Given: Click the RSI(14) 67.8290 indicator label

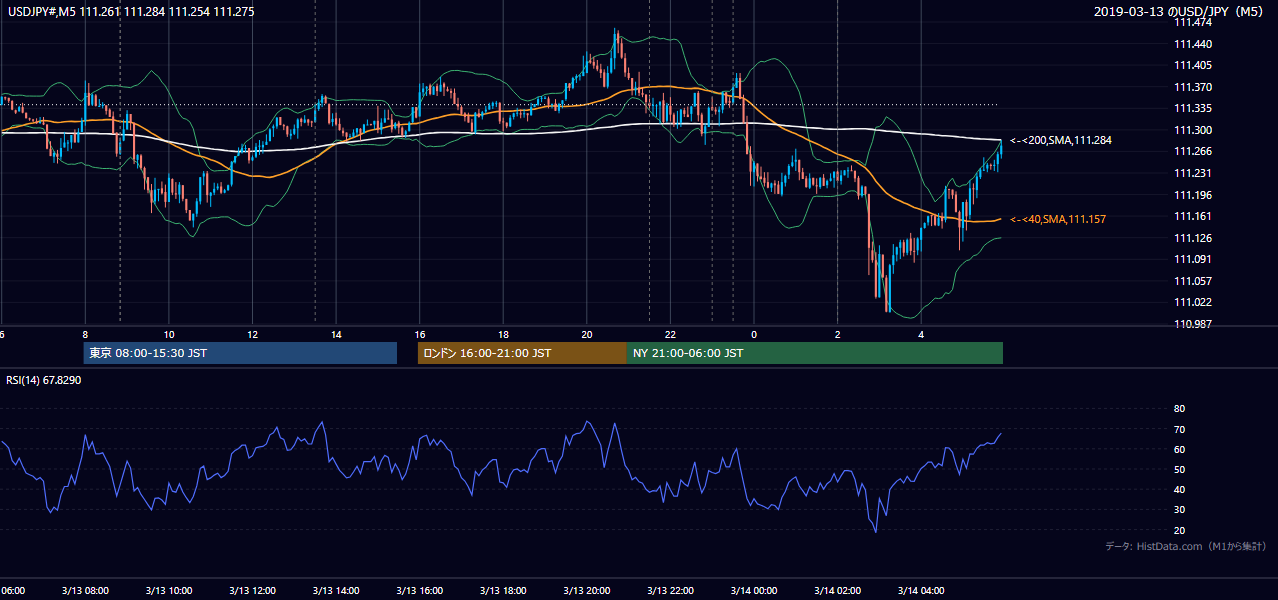Looking at the screenshot, I should coord(44,380).
